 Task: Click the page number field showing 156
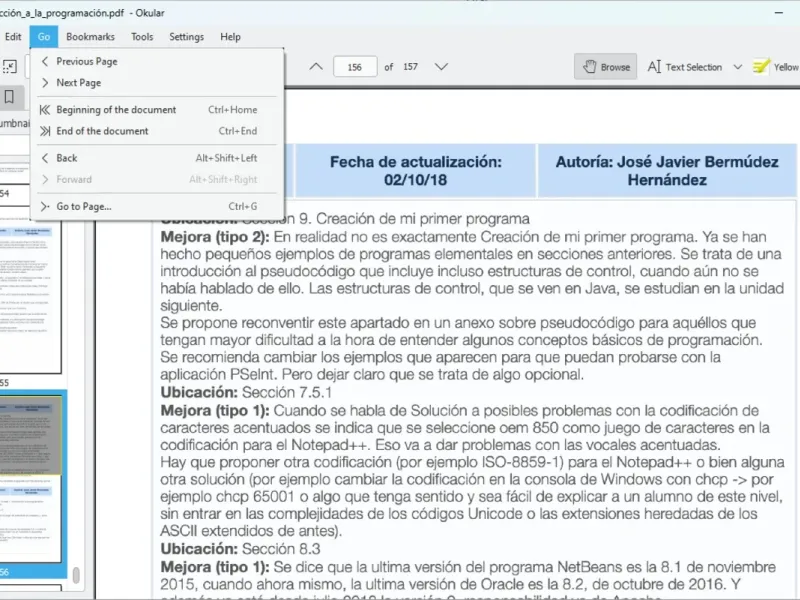pos(355,67)
